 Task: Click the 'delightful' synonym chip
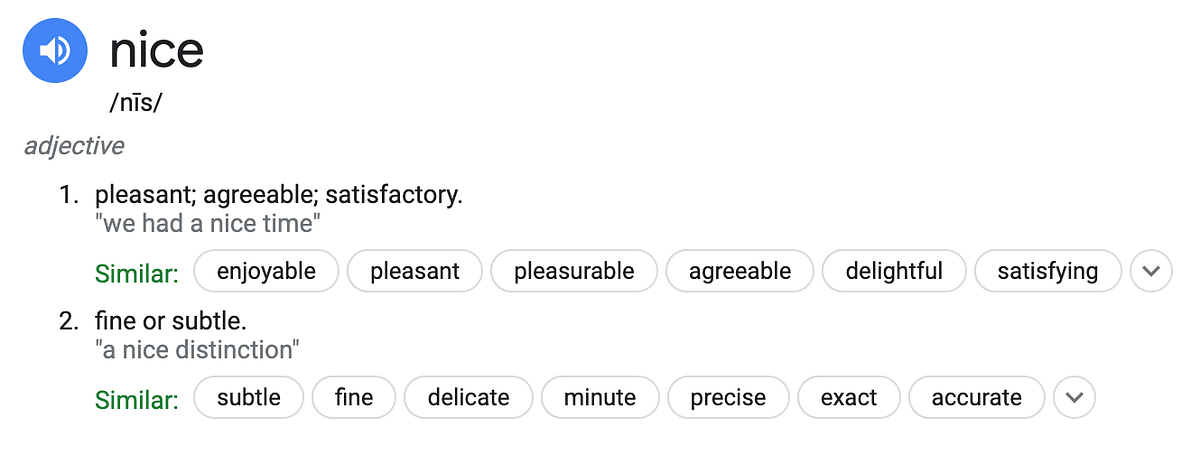(894, 271)
